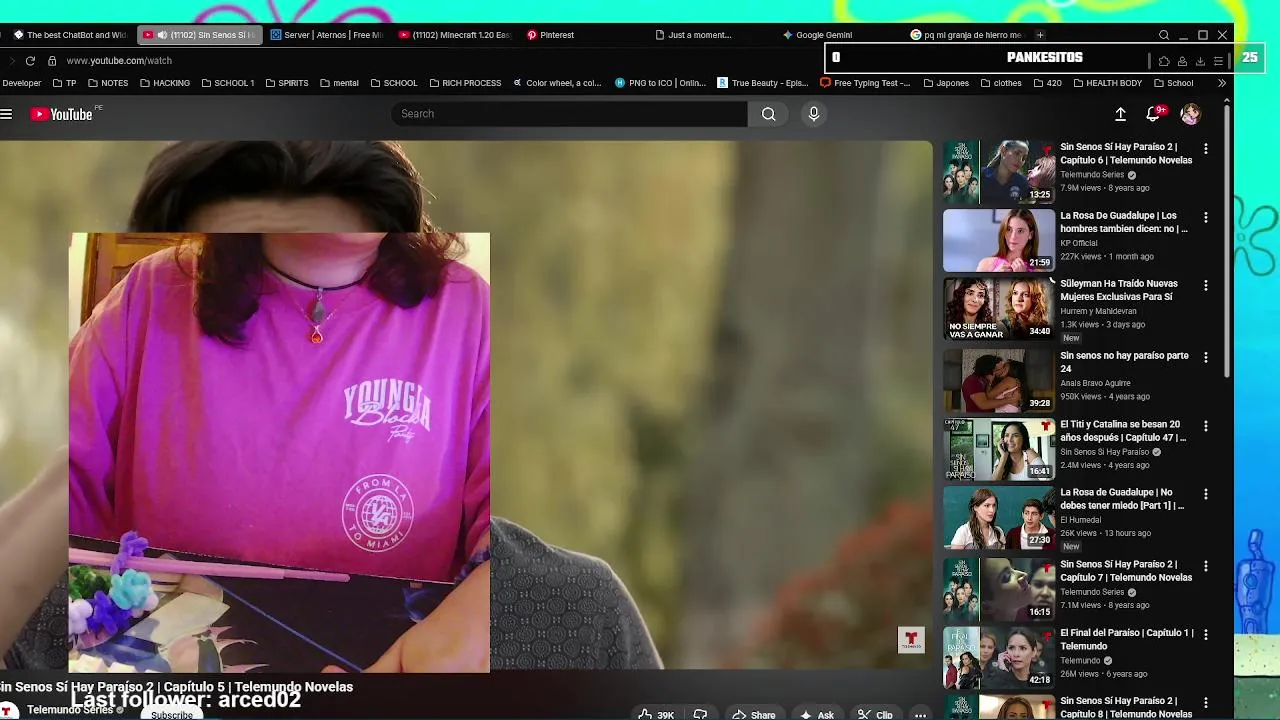Open the HACKING bookmark folder
Image resolution: width=1280 pixels, height=720 pixels.
coord(165,83)
